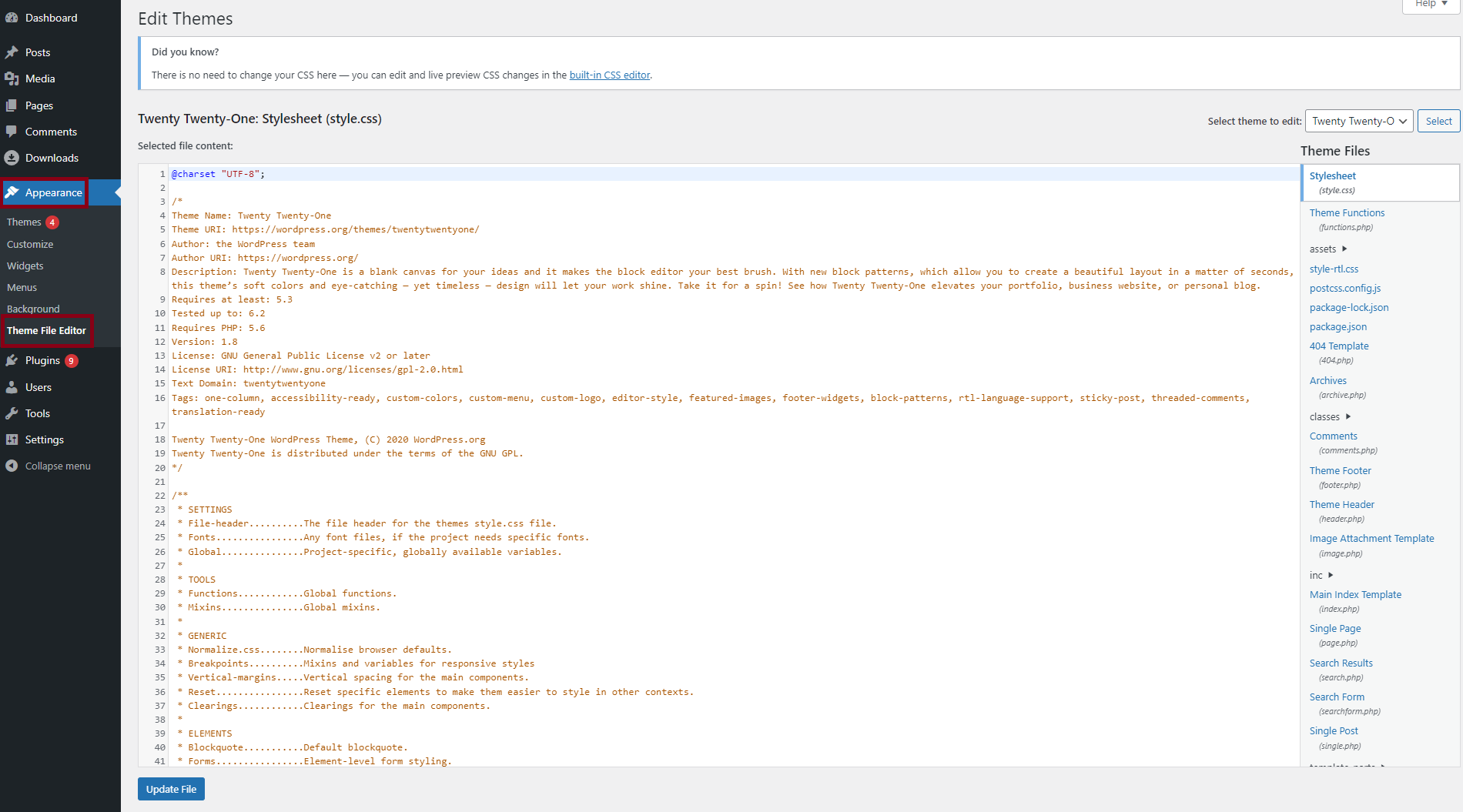Click the Update File button
The width and height of the screenshot is (1463, 812).
[171, 789]
